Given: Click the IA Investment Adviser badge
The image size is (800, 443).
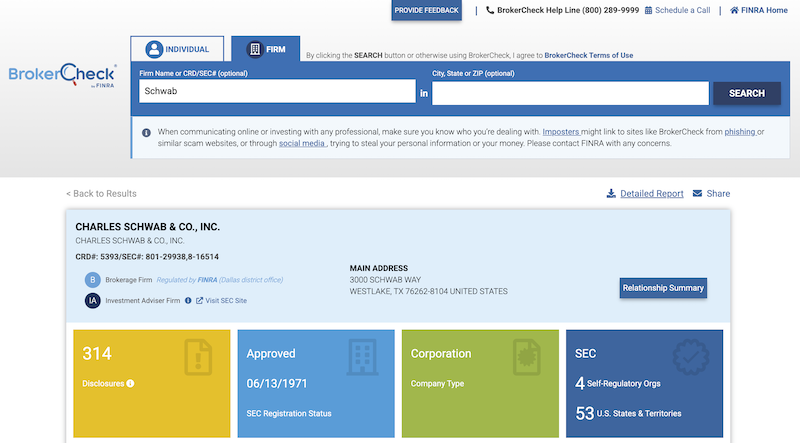Looking at the screenshot, I should (x=92, y=300).
